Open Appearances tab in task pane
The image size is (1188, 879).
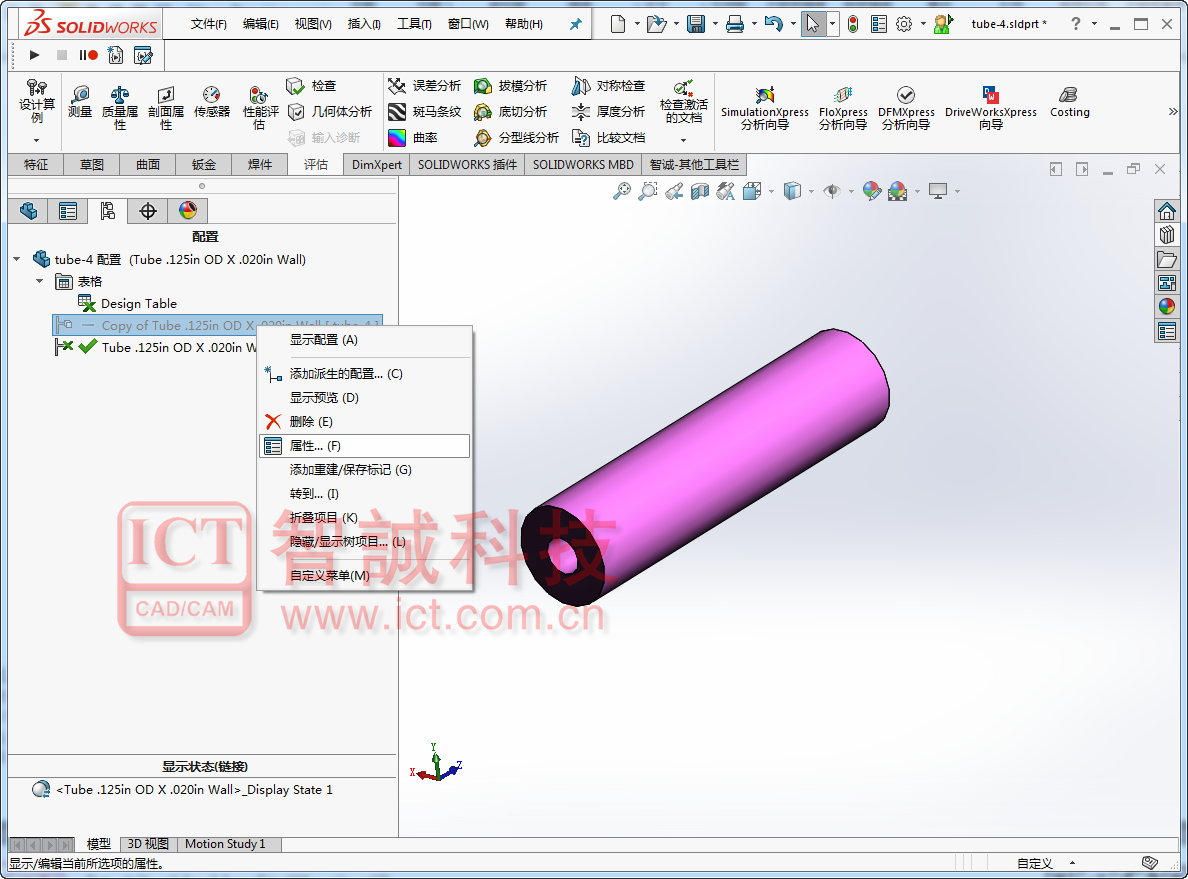pyautogui.click(x=1167, y=306)
